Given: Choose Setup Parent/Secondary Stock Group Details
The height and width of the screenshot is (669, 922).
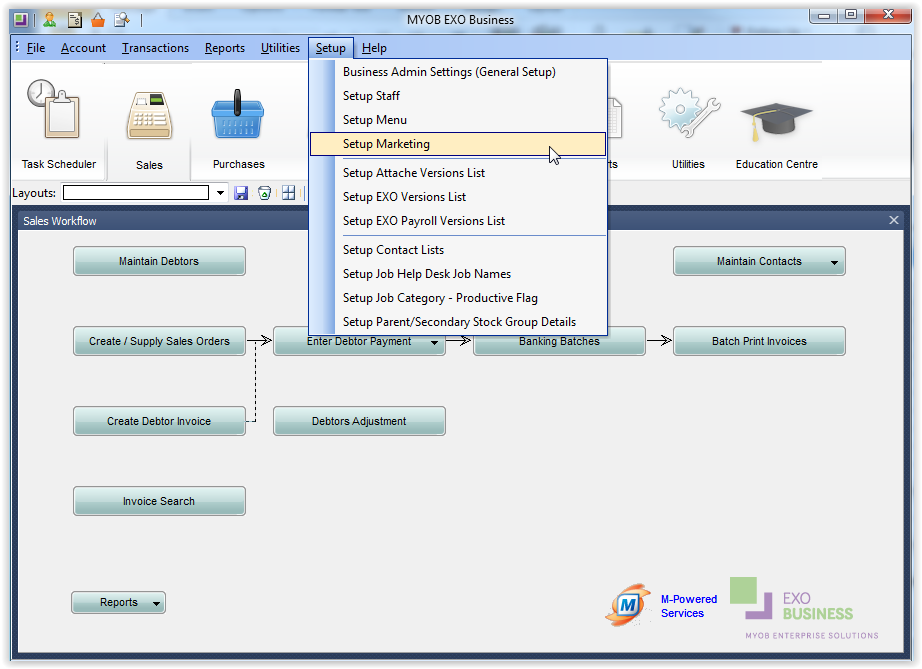Looking at the screenshot, I should pos(458,322).
